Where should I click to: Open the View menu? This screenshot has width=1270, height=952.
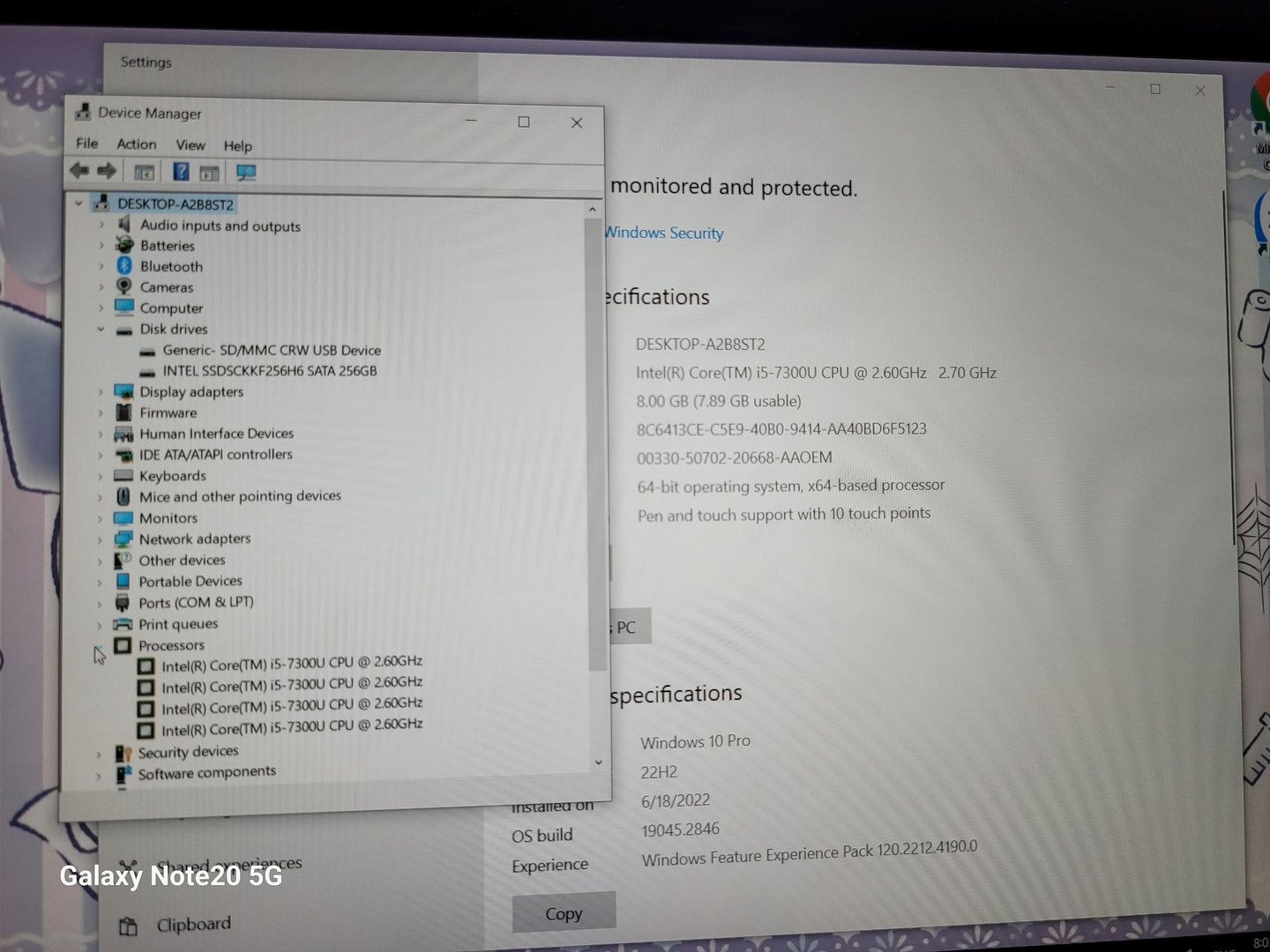190,145
